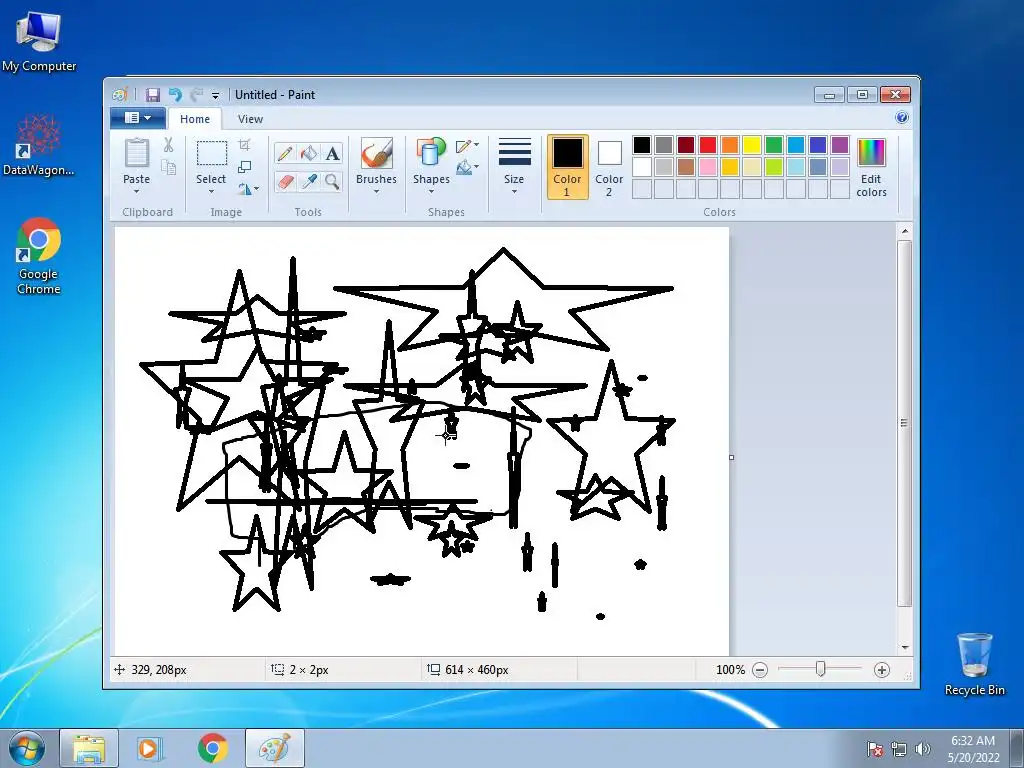Click the vertical scrollbar thumb

[904, 423]
